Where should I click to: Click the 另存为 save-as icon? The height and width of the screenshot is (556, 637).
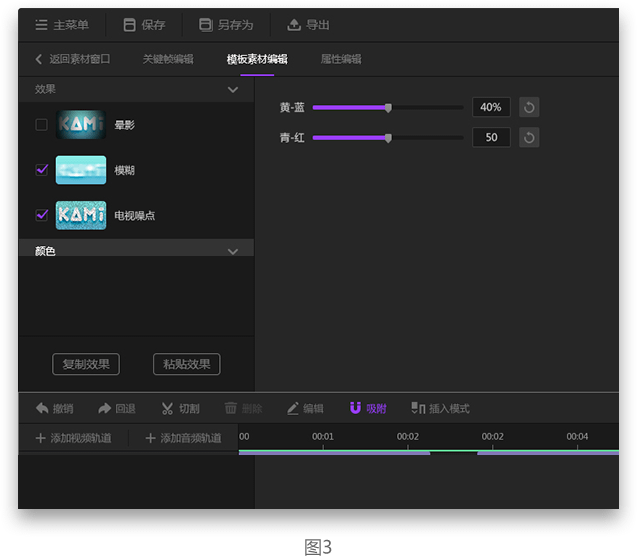point(206,25)
